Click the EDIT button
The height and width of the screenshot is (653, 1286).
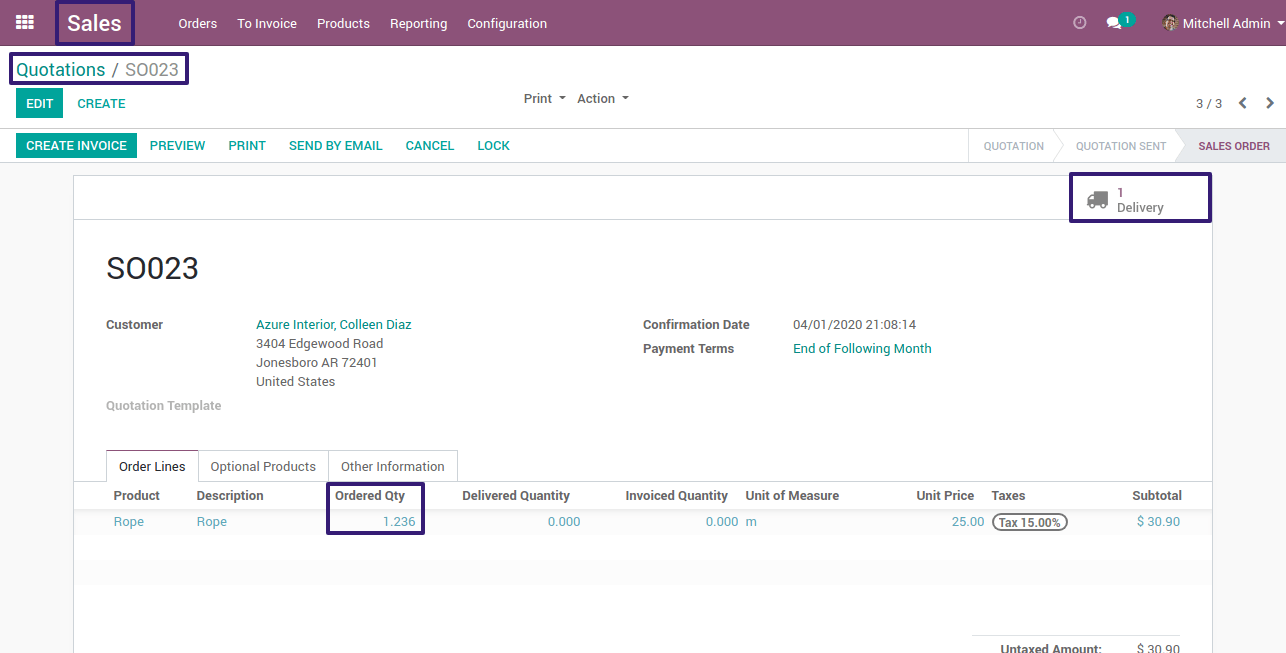[x=39, y=103]
